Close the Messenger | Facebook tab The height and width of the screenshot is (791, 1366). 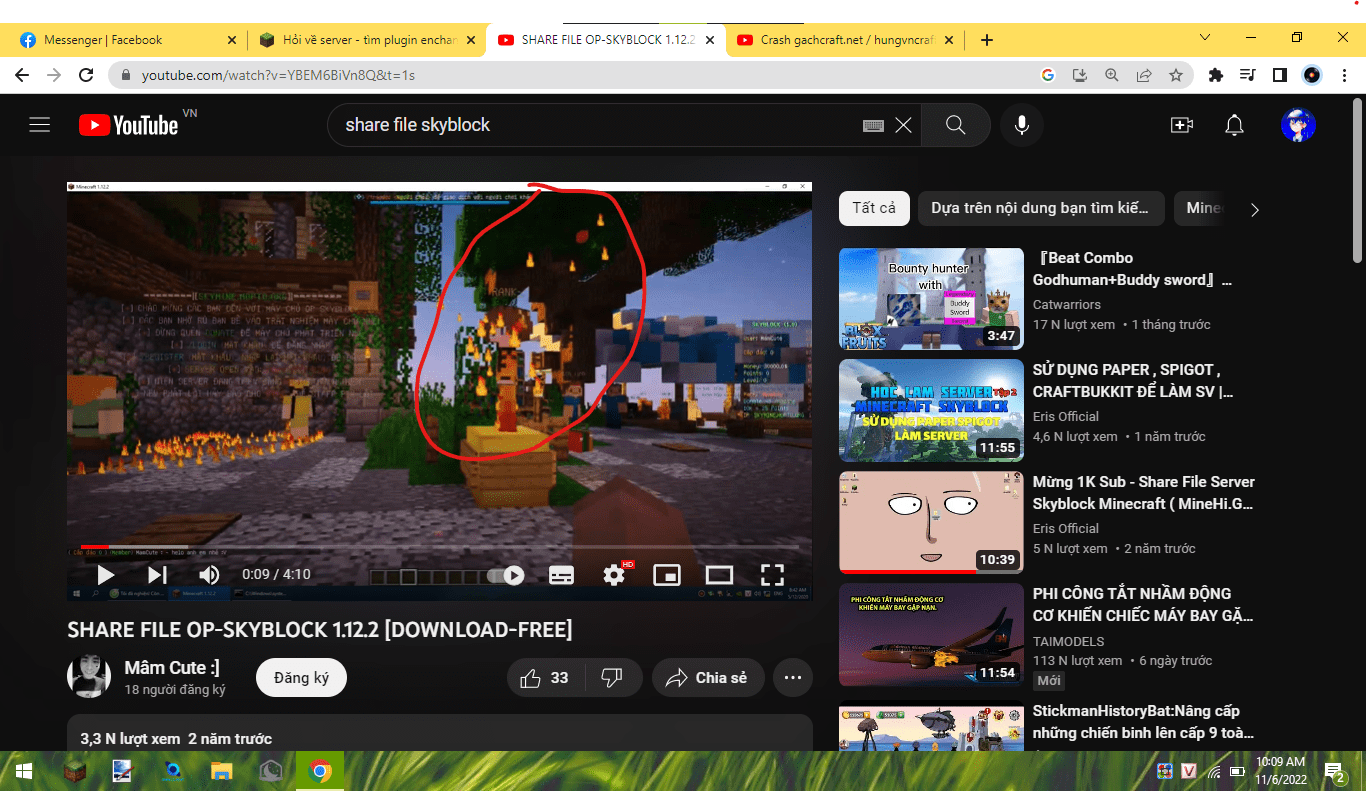232,40
